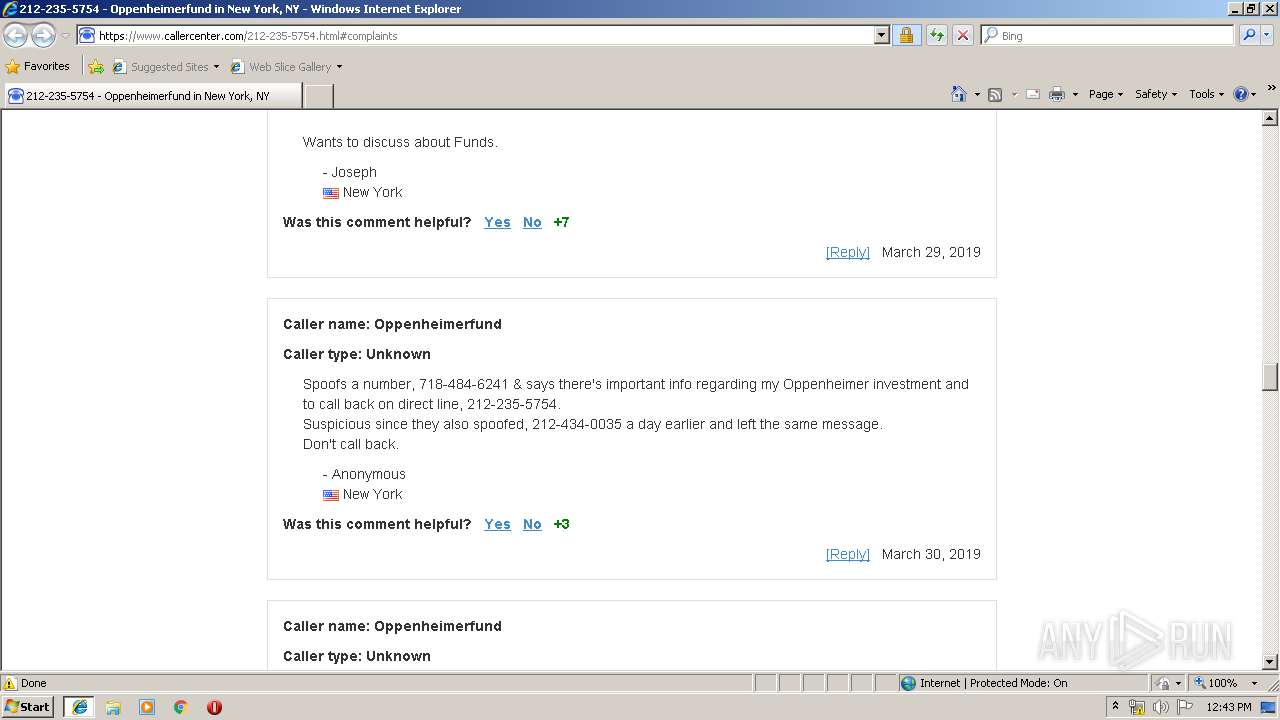Image resolution: width=1280 pixels, height=720 pixels.
Task: Expand the Print options dropdown arrow
Action: (x=1075, y=94)
